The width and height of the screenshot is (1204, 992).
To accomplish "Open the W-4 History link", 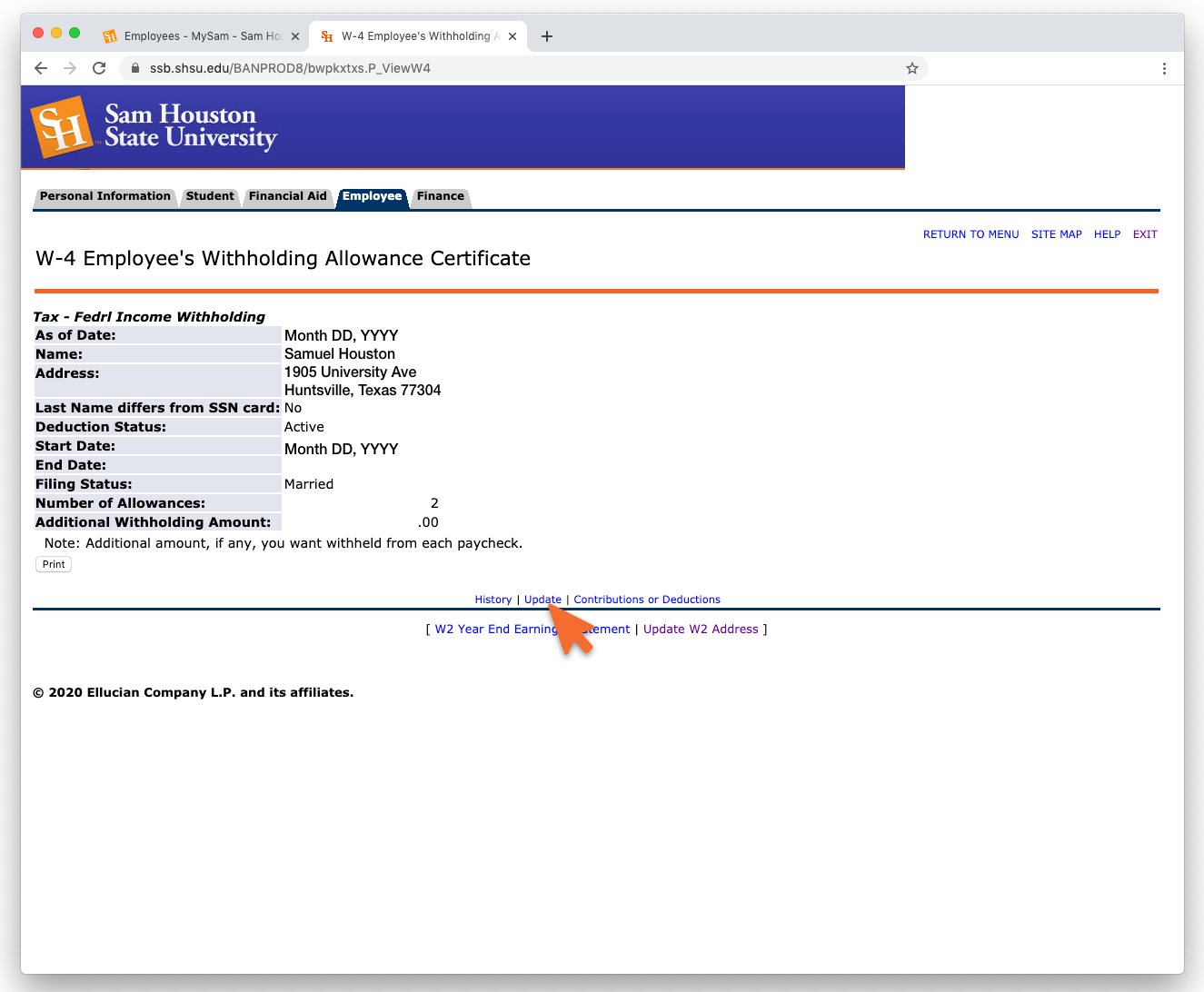I will tap(493, 600).
